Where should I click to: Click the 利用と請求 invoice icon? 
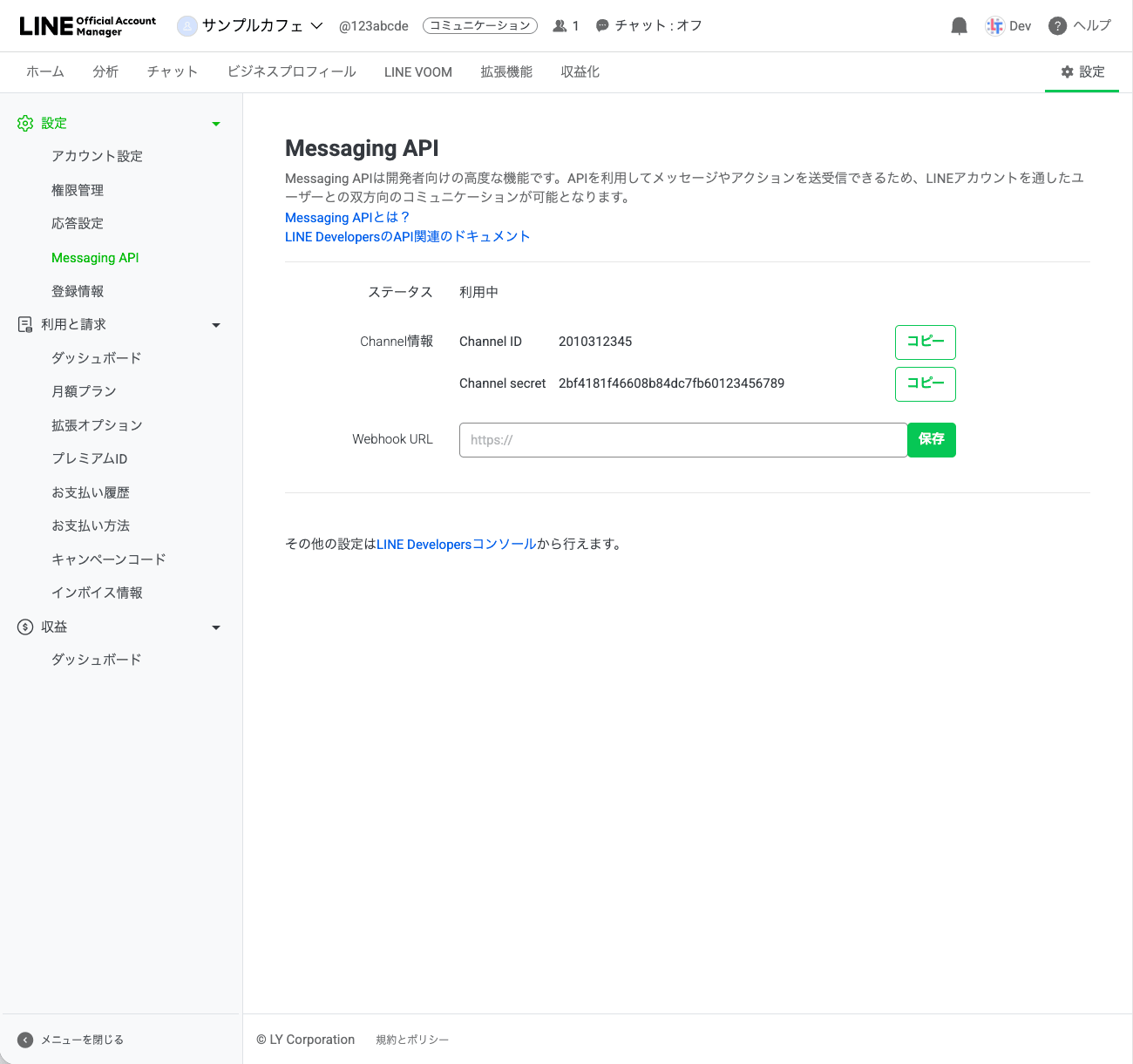point(25,324)
